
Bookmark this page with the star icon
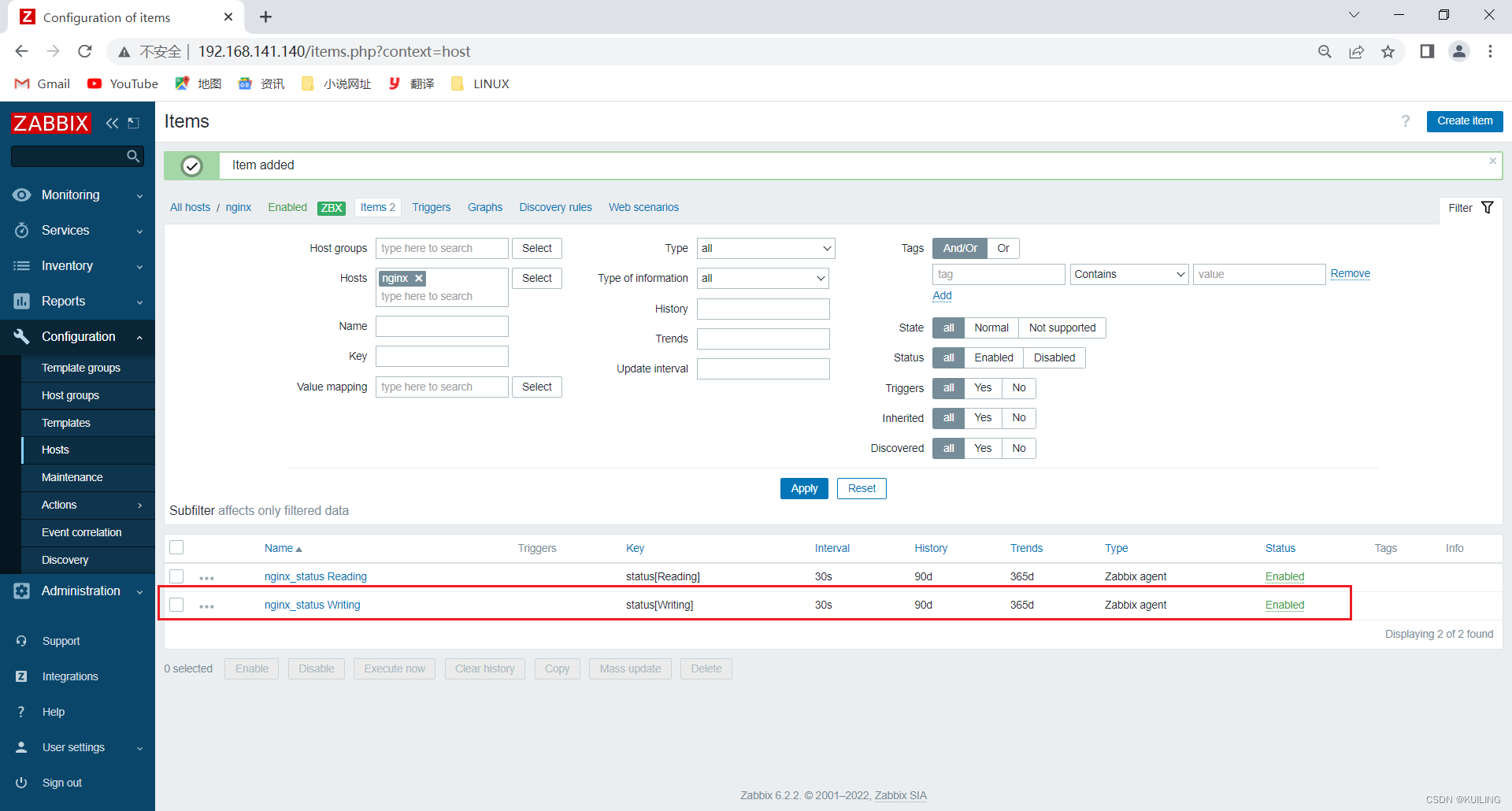tap(1388, 51)
